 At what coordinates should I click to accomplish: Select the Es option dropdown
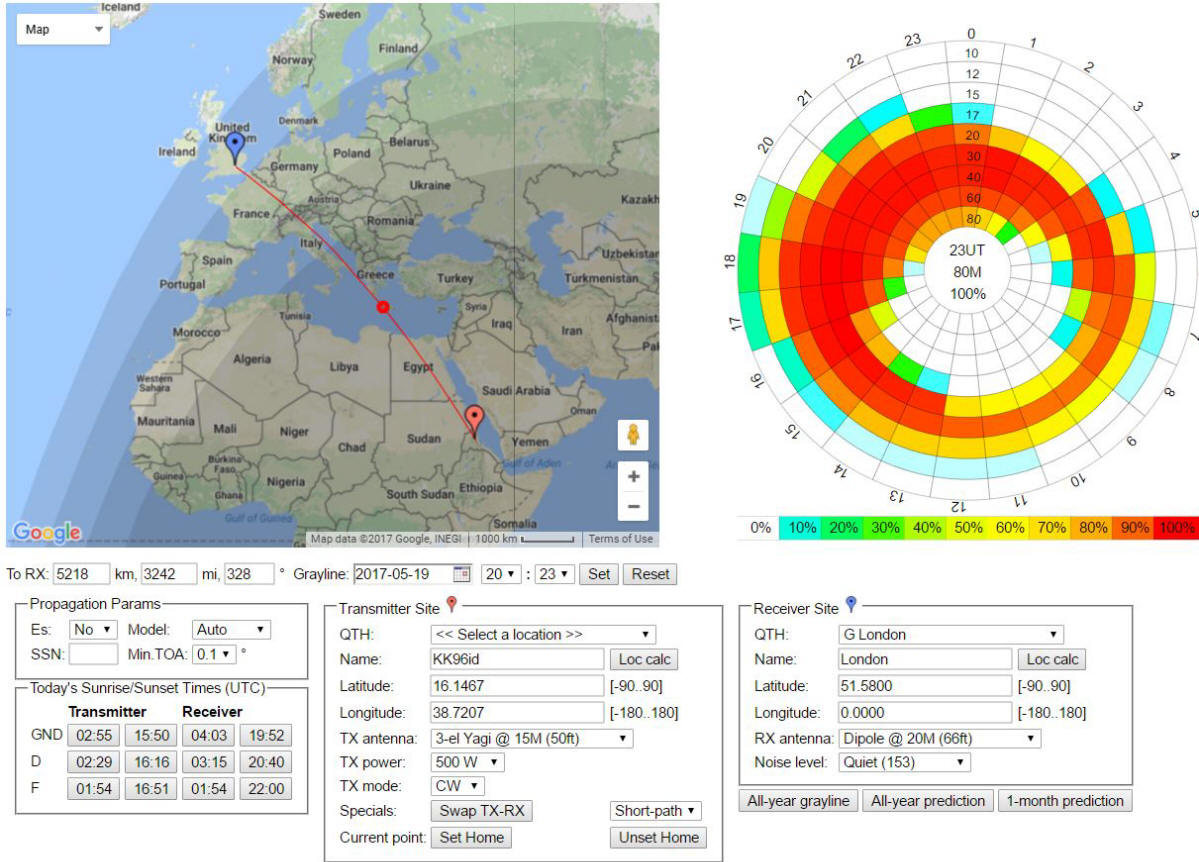point(93,630)
